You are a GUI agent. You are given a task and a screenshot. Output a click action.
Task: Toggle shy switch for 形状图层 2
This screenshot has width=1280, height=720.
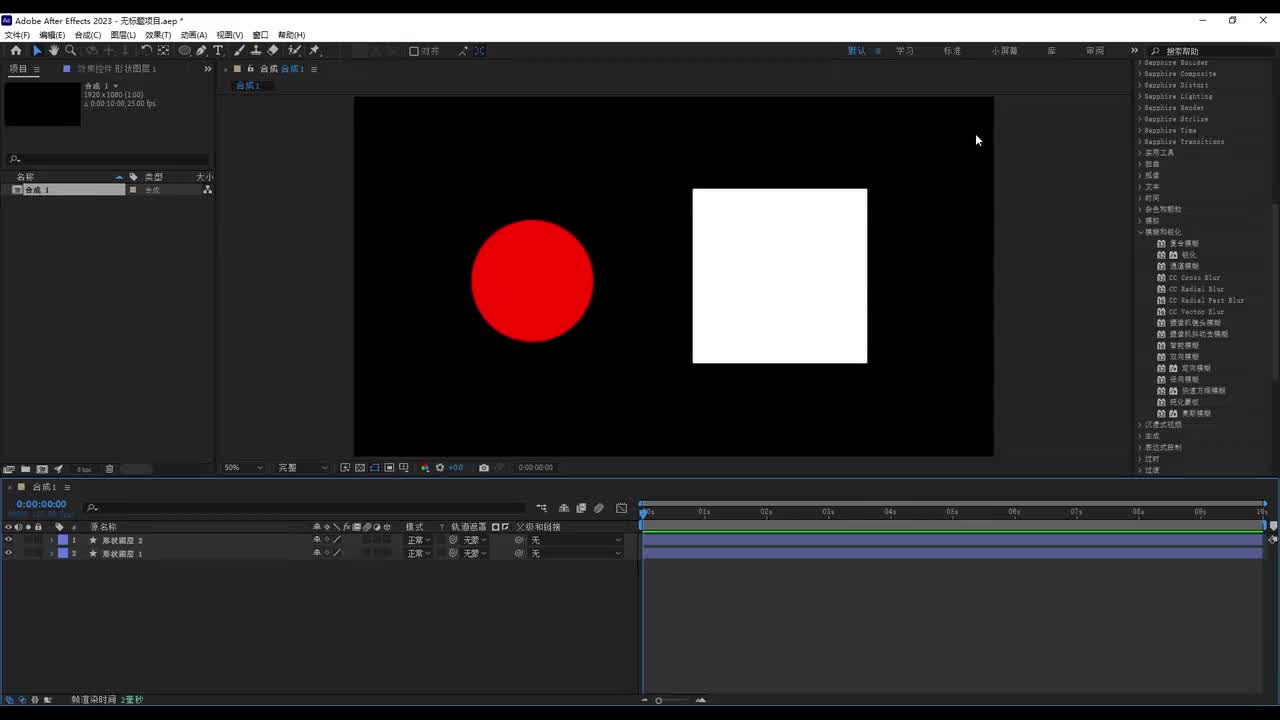317,540
